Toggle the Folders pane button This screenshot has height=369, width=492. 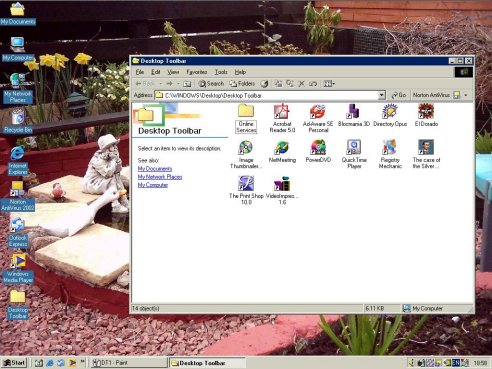(x=242, y=84)
